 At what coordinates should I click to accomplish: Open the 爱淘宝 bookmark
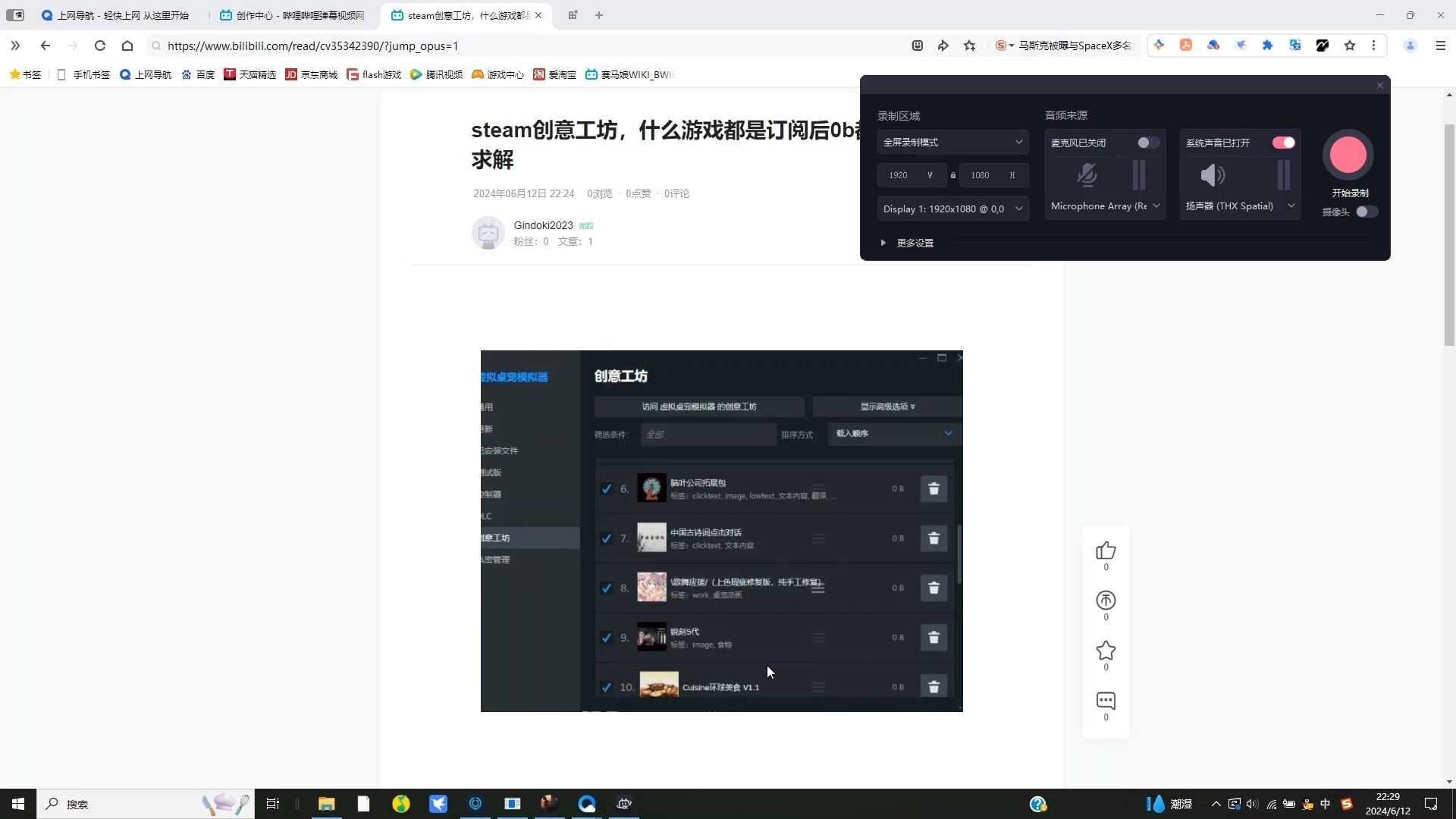point(554,74)
